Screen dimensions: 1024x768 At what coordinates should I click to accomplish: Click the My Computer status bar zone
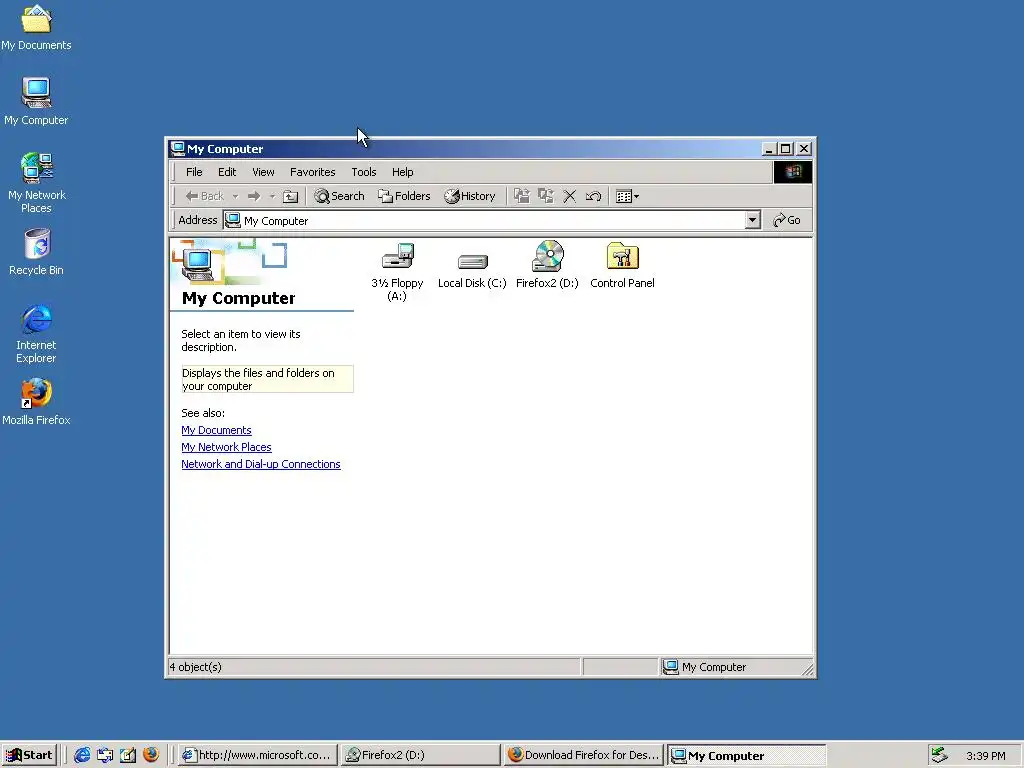(x=735, y=667)
